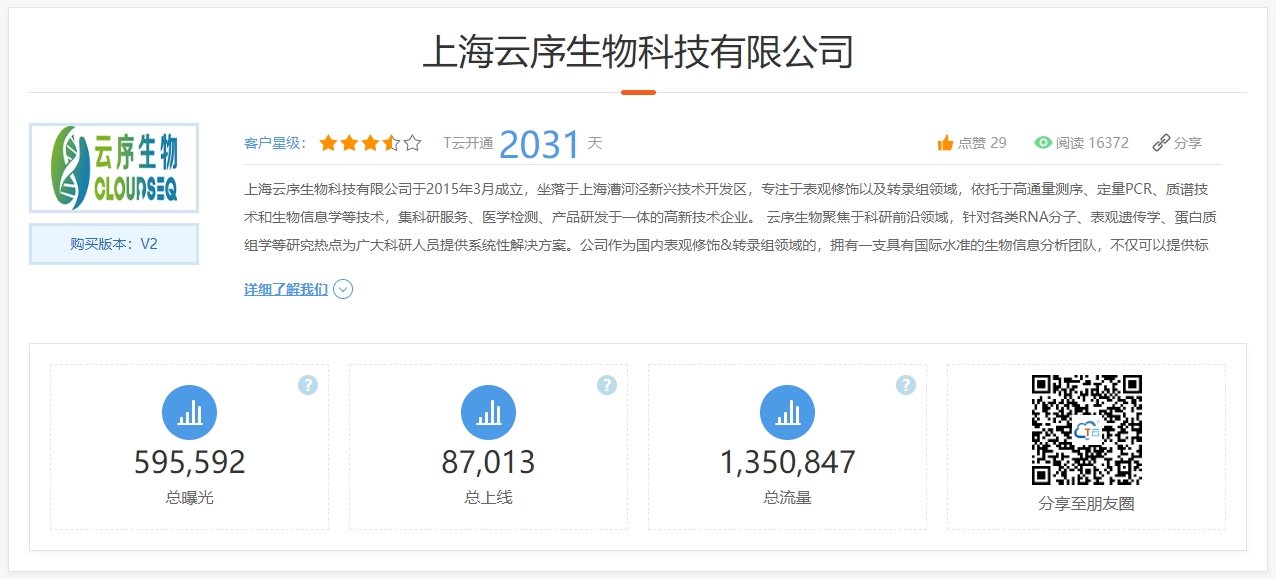Viewport: 1276px width, 579px height.
Task: Click the empty fifth rating star
Action: pyautogui.click(x=412, y=143)
